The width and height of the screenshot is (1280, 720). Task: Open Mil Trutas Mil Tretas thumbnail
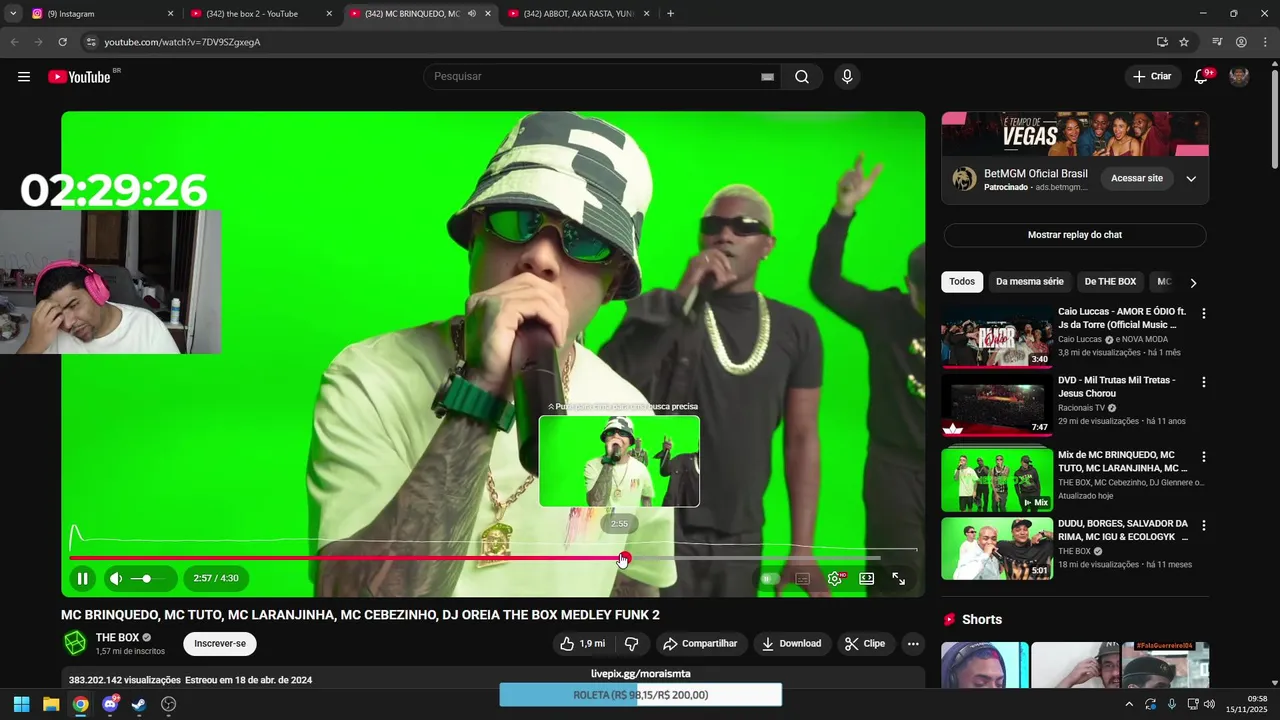(997, 406)
